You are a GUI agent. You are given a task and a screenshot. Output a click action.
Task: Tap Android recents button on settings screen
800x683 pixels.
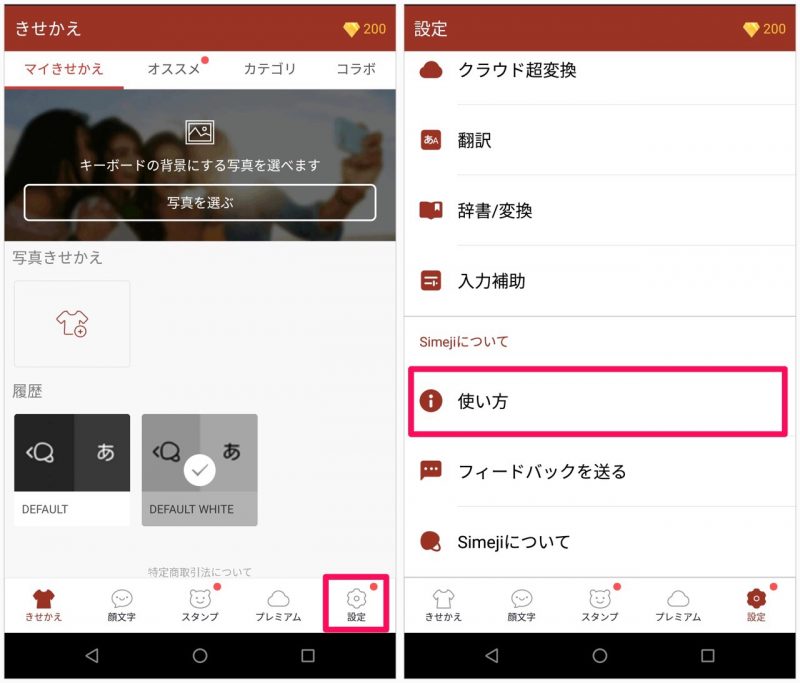708,655
